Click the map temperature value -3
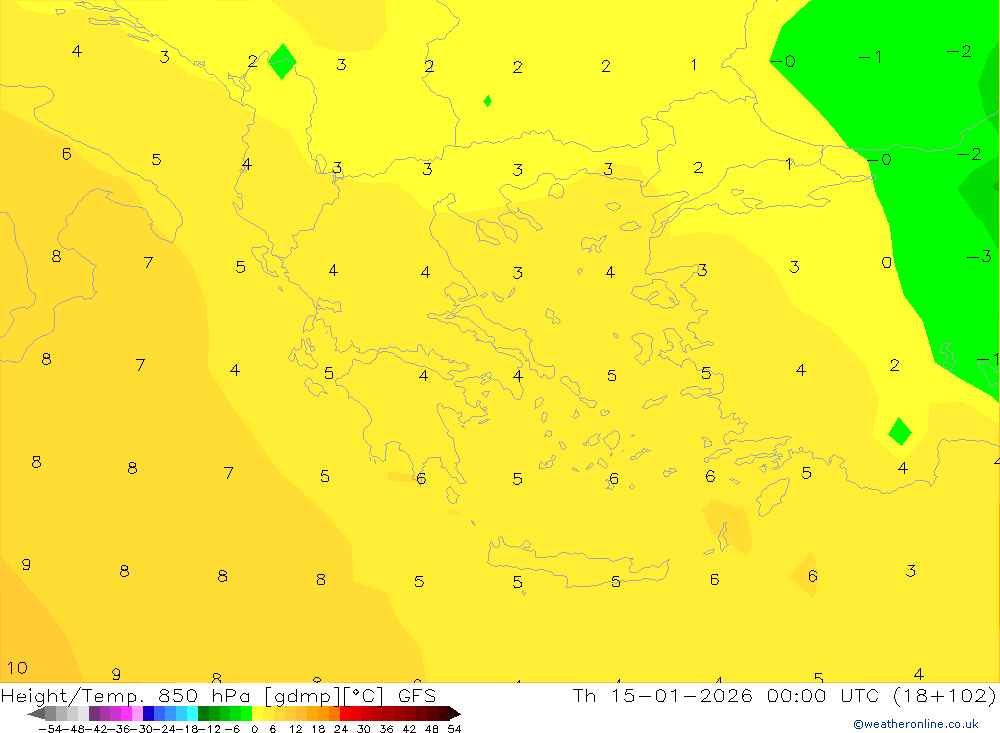 click(979, 256)
